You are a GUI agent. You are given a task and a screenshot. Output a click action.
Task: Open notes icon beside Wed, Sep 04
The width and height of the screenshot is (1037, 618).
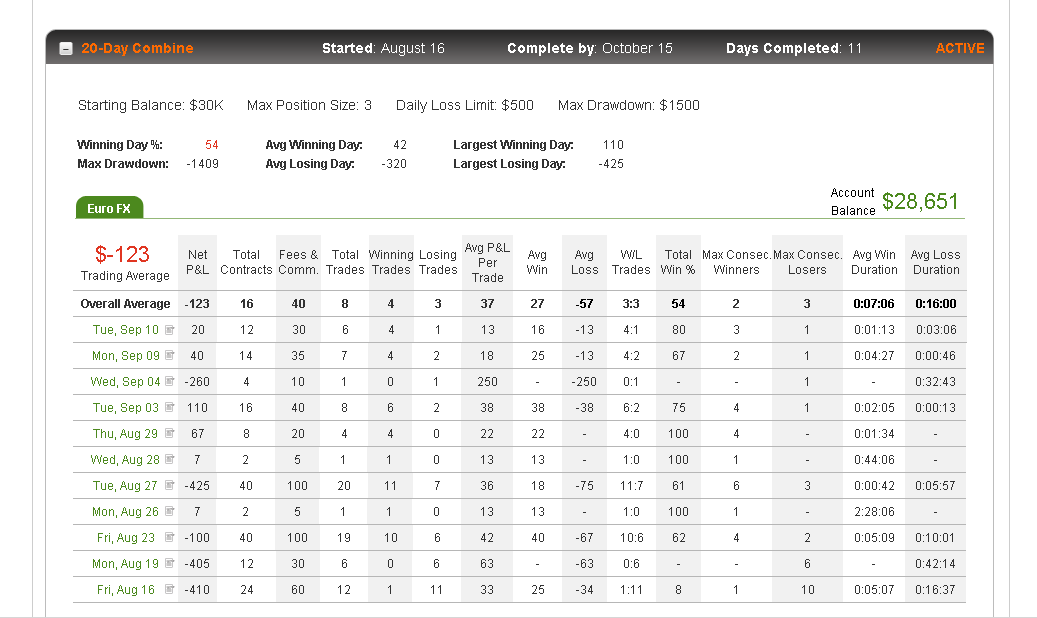point(170,381)
